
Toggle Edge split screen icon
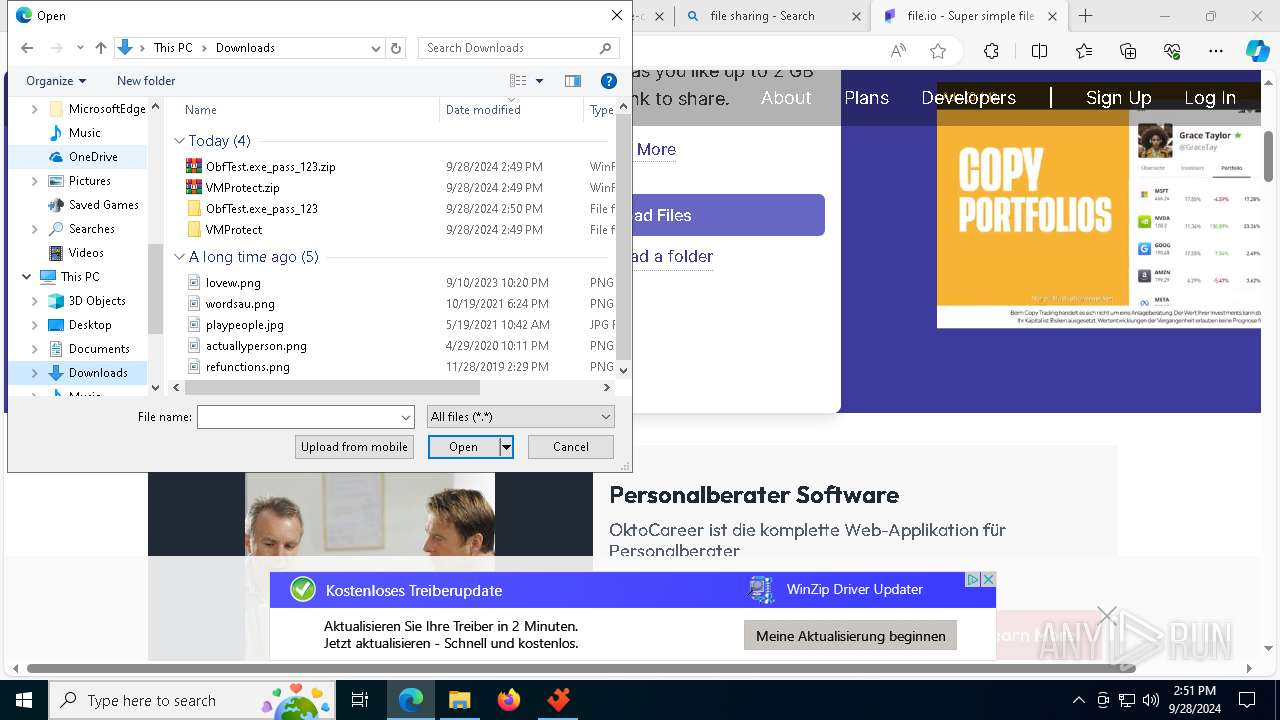[1039, 51]
